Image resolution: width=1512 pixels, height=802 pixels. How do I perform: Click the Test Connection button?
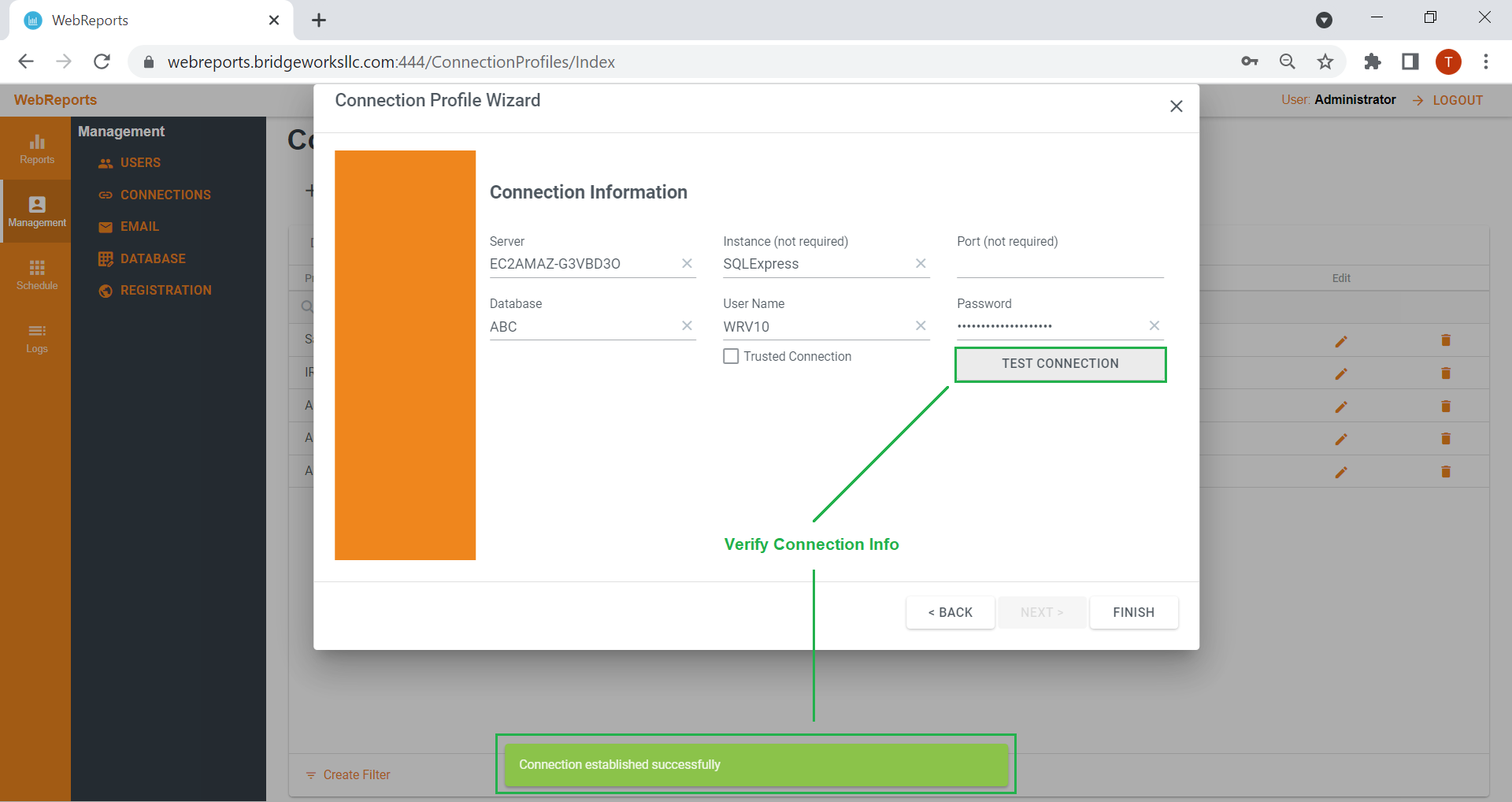1060,364
